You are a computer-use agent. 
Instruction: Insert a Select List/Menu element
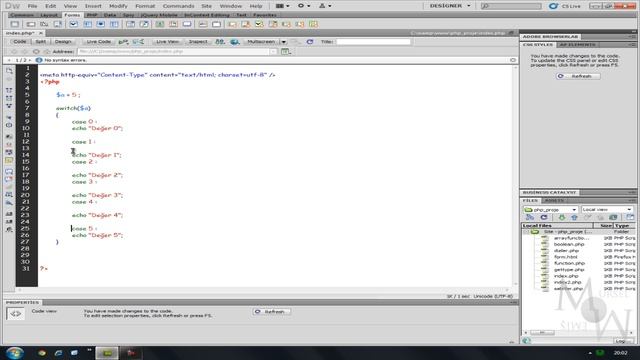pos(130,24)
